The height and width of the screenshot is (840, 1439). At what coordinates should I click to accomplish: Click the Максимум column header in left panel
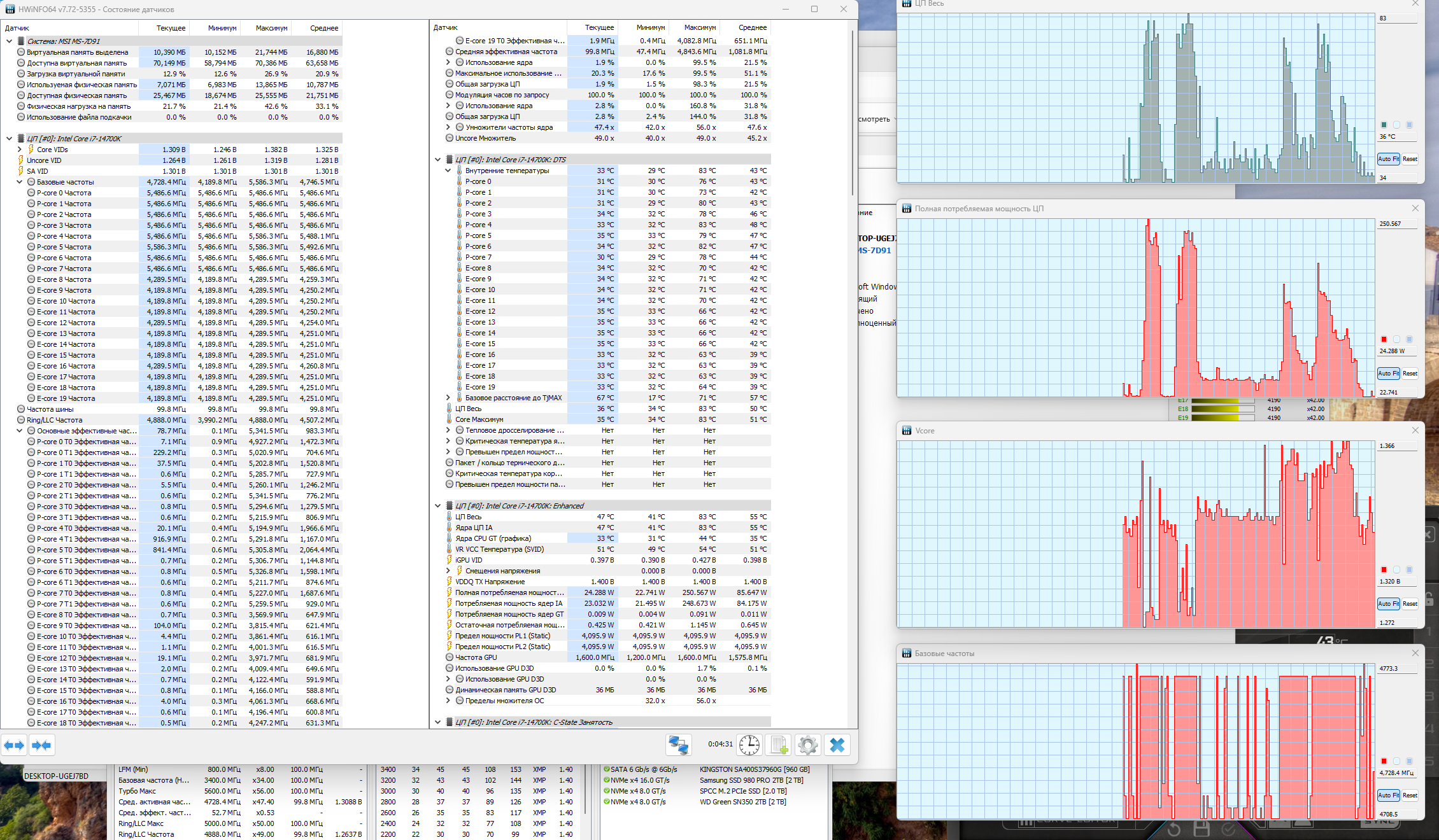(x=271, y=28)
